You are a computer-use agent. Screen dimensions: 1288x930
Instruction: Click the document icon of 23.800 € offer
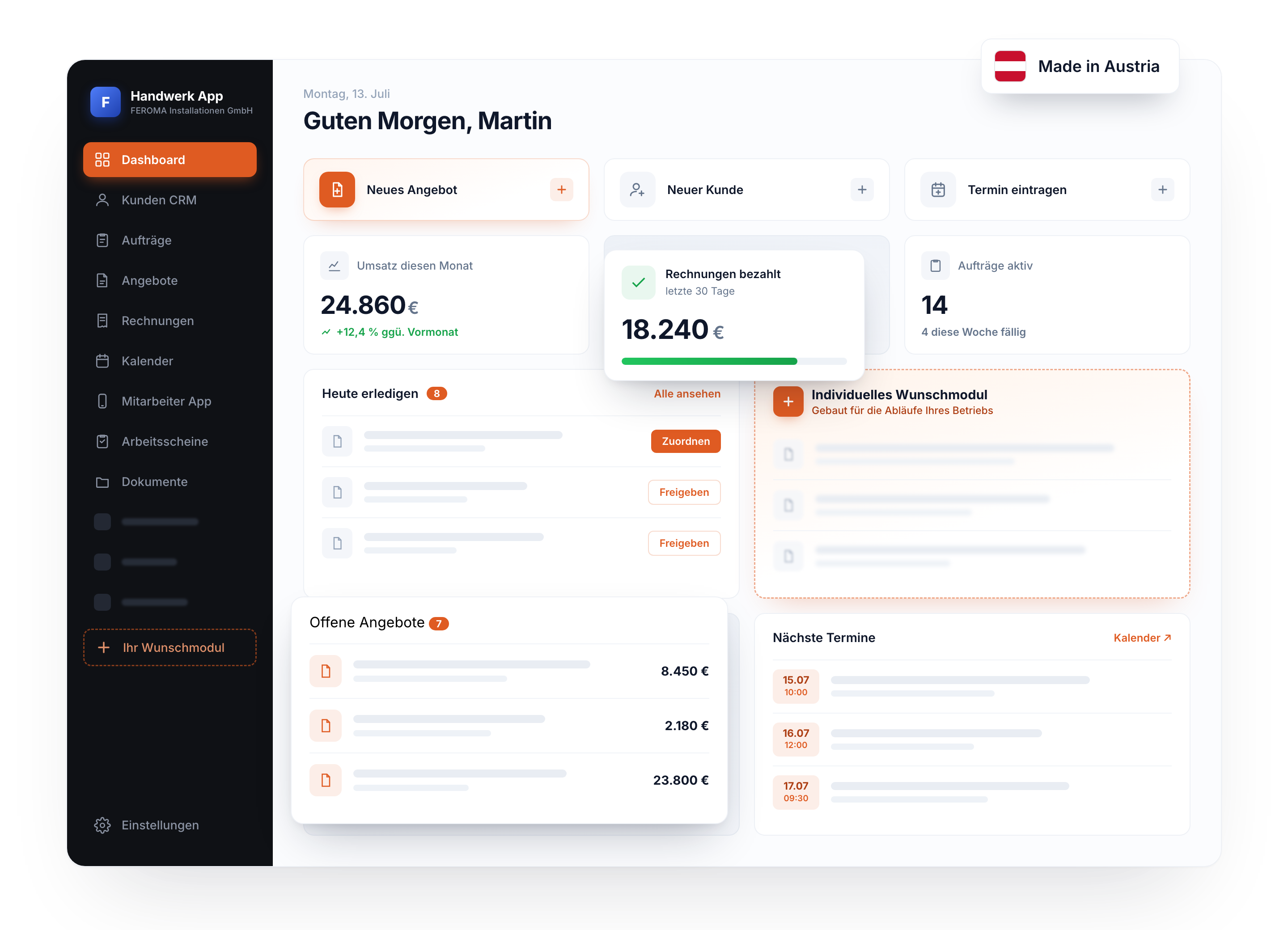pos(326,780)
